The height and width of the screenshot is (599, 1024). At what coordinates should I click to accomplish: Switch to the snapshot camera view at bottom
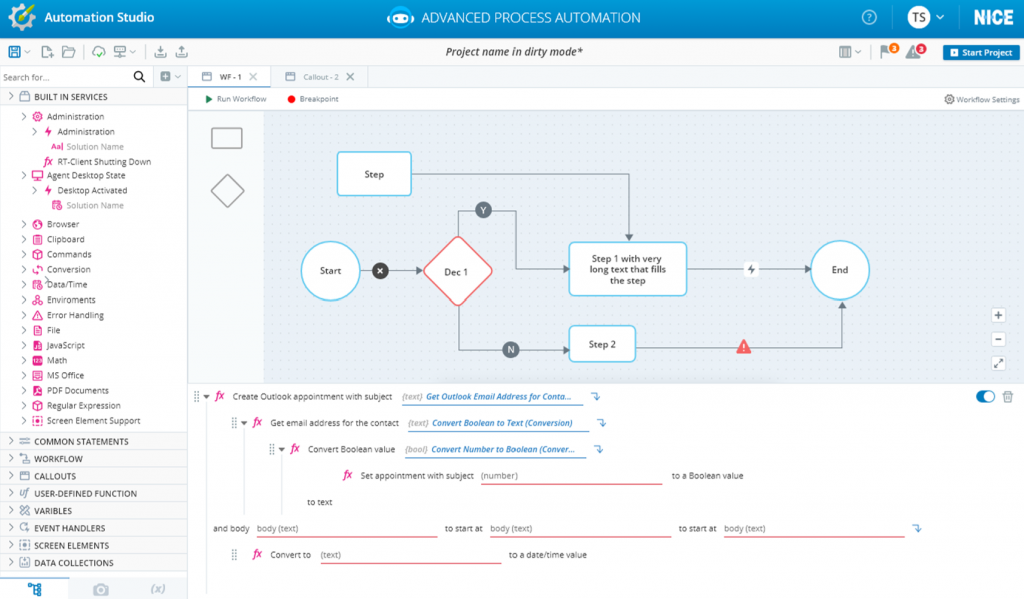(99, 589)
